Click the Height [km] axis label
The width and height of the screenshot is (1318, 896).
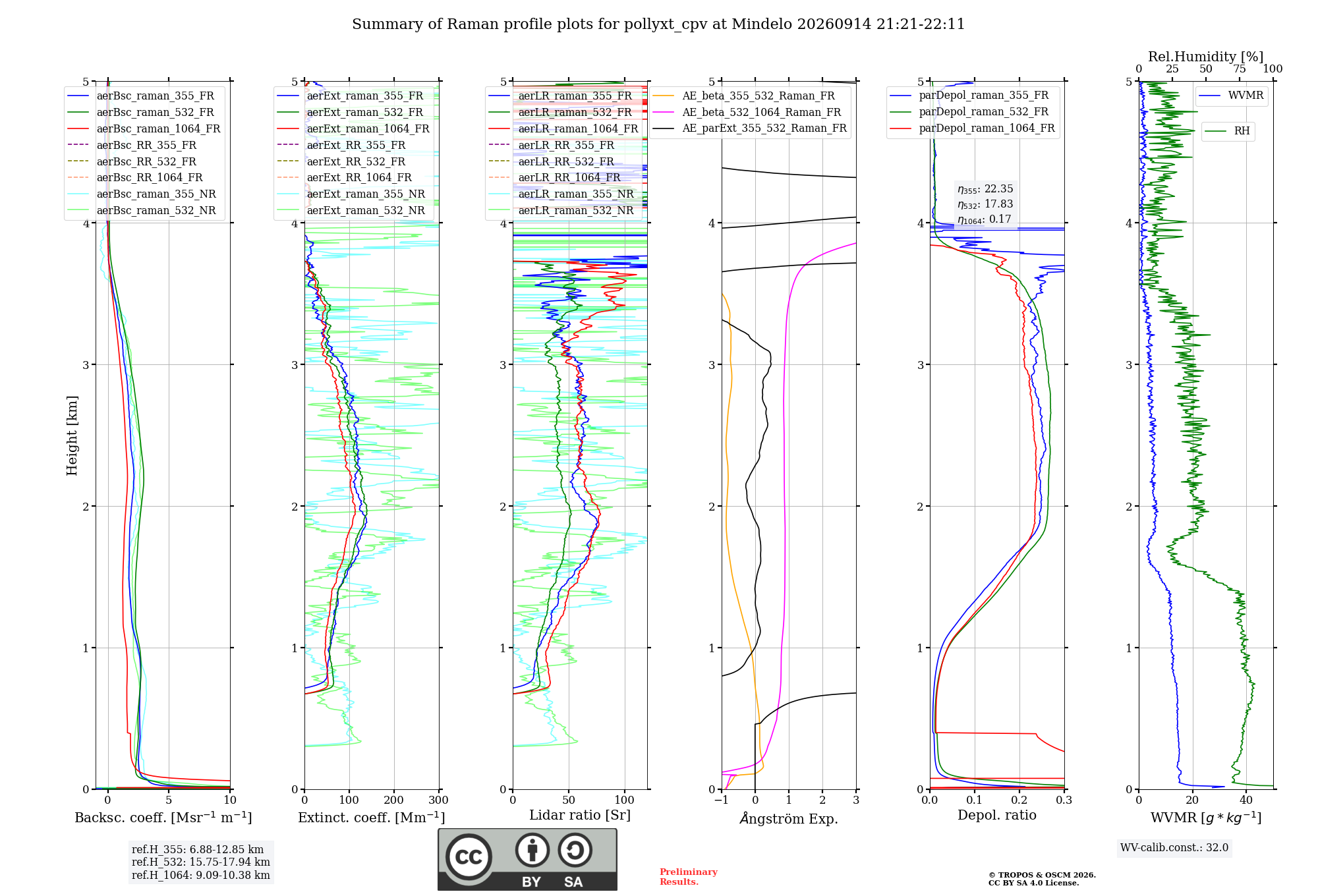[x=72, y=435]
